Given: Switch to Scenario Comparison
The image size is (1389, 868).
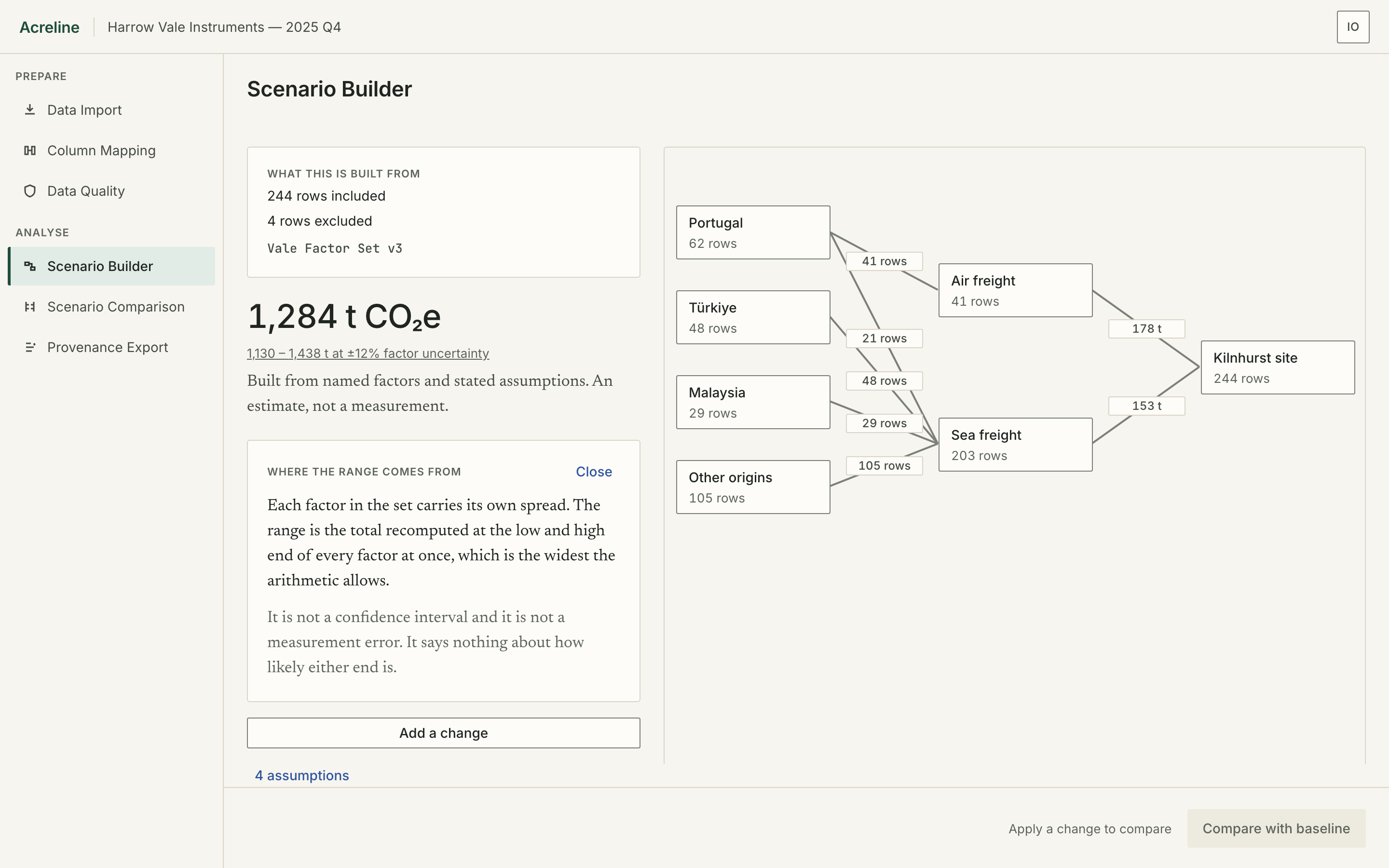Looking at the screenshot, I should pos(111,307).
